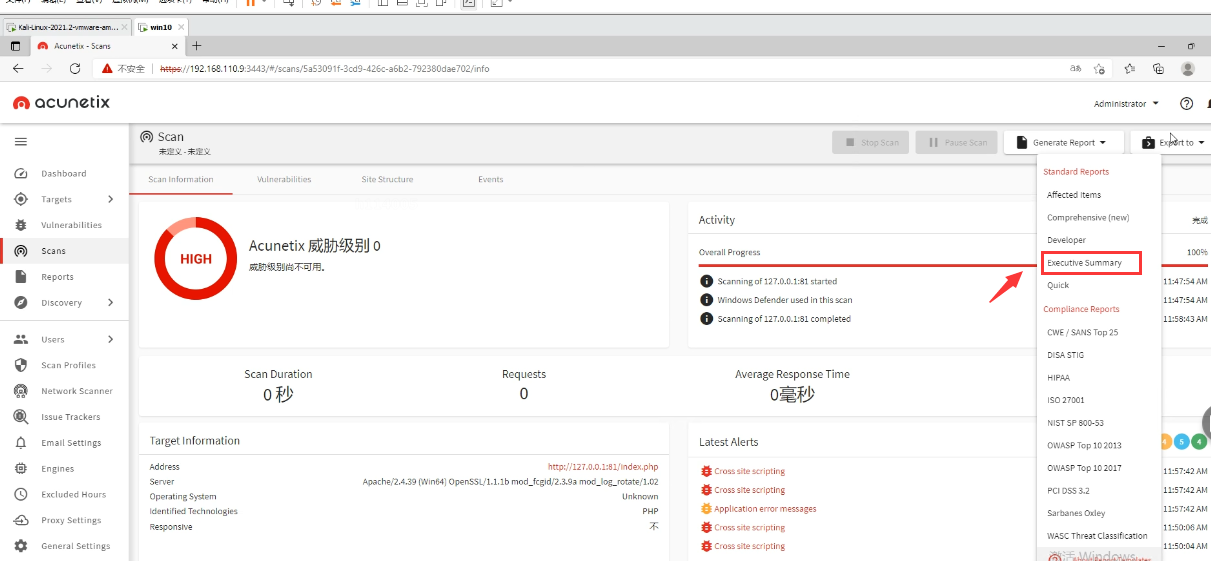This screenshot has width=1211, height=561.
Task: Choose WASC Threat Classification report
Action: click(x=1099, y=536)
